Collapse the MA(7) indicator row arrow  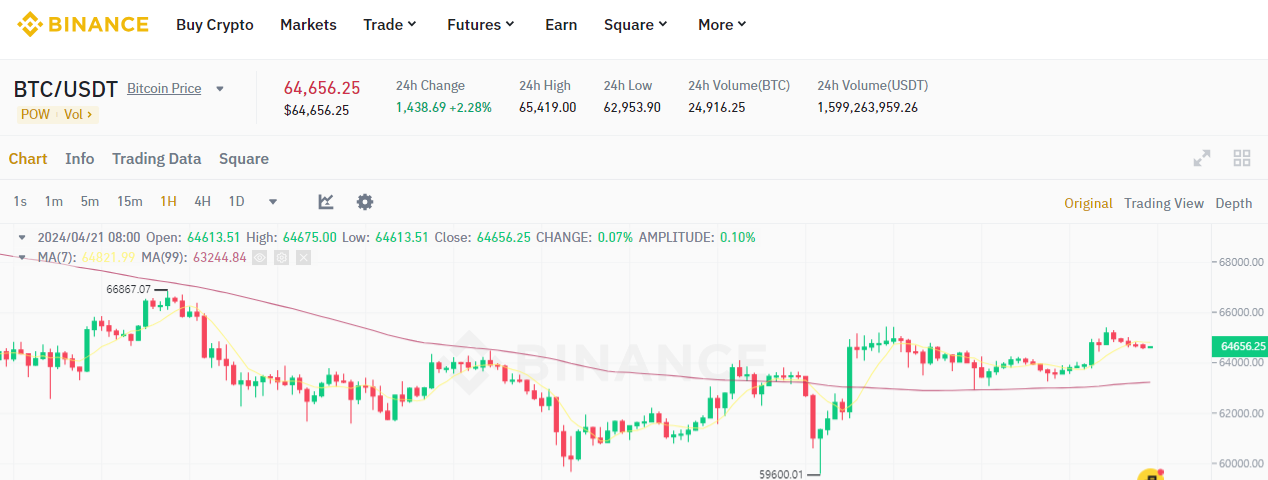22,257
